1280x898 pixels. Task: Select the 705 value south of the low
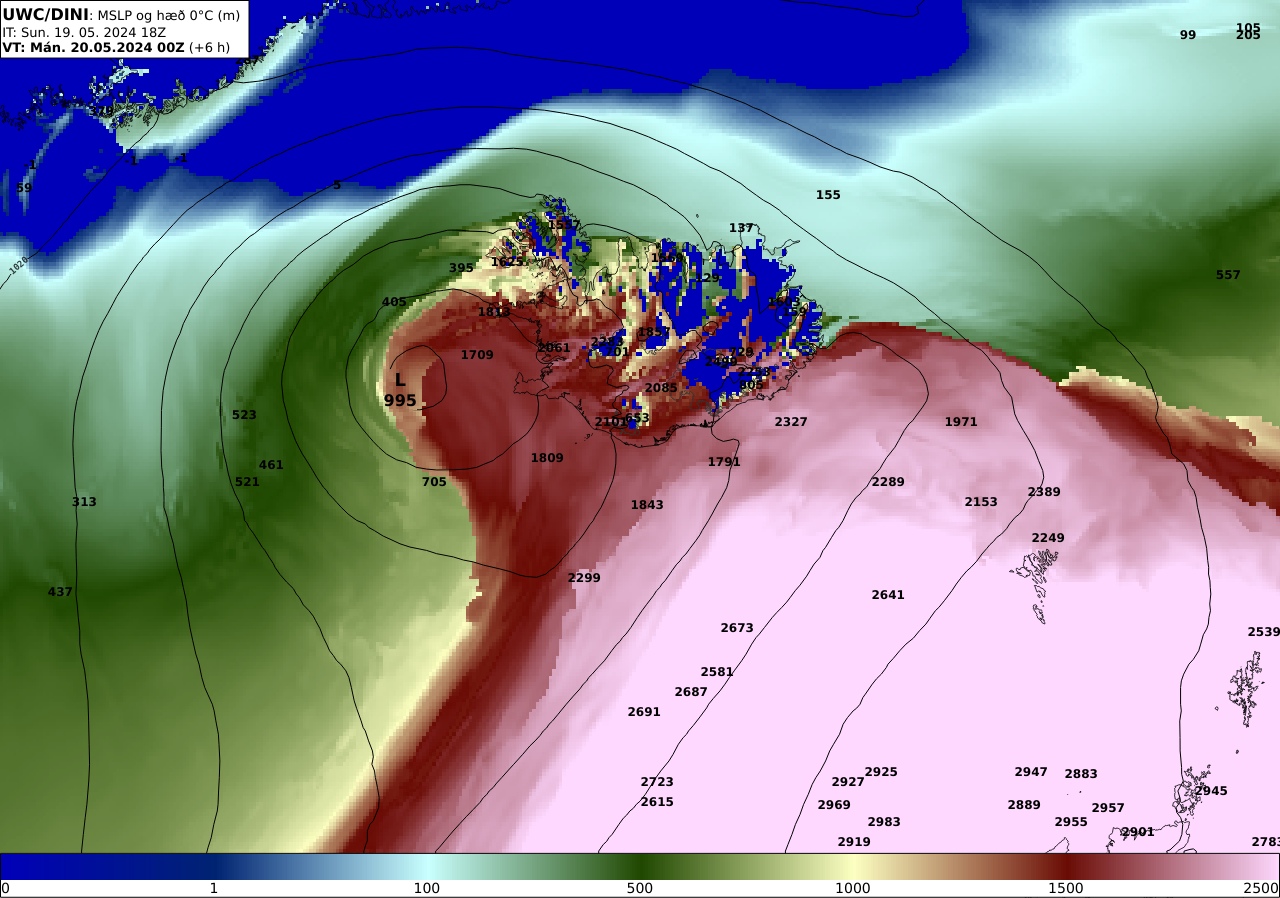[434, 482]
